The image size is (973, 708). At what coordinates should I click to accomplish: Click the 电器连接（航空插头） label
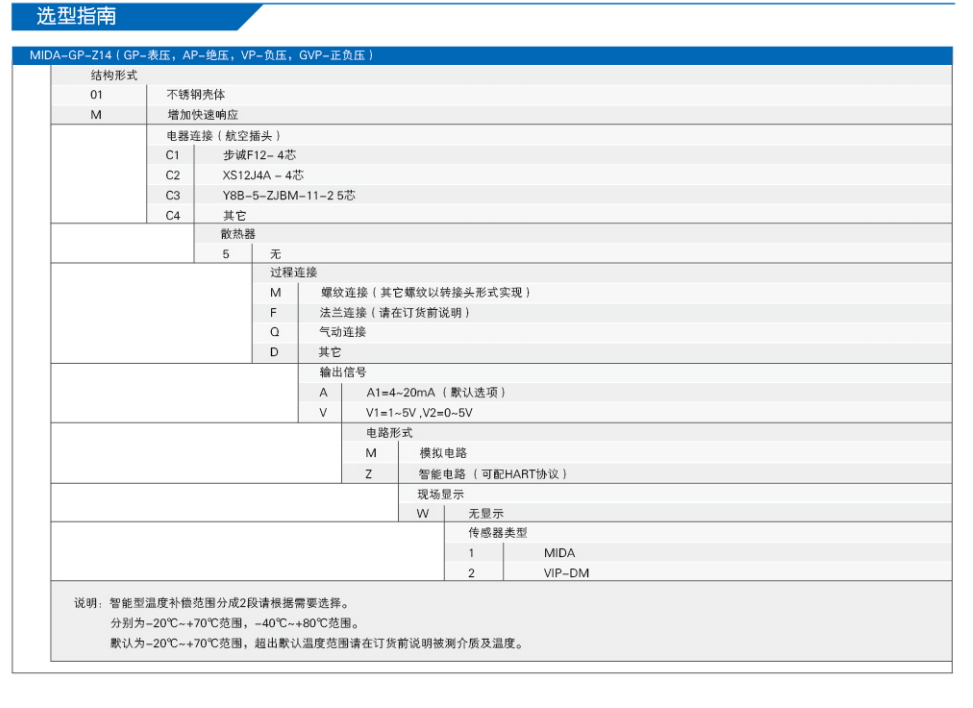223,135
